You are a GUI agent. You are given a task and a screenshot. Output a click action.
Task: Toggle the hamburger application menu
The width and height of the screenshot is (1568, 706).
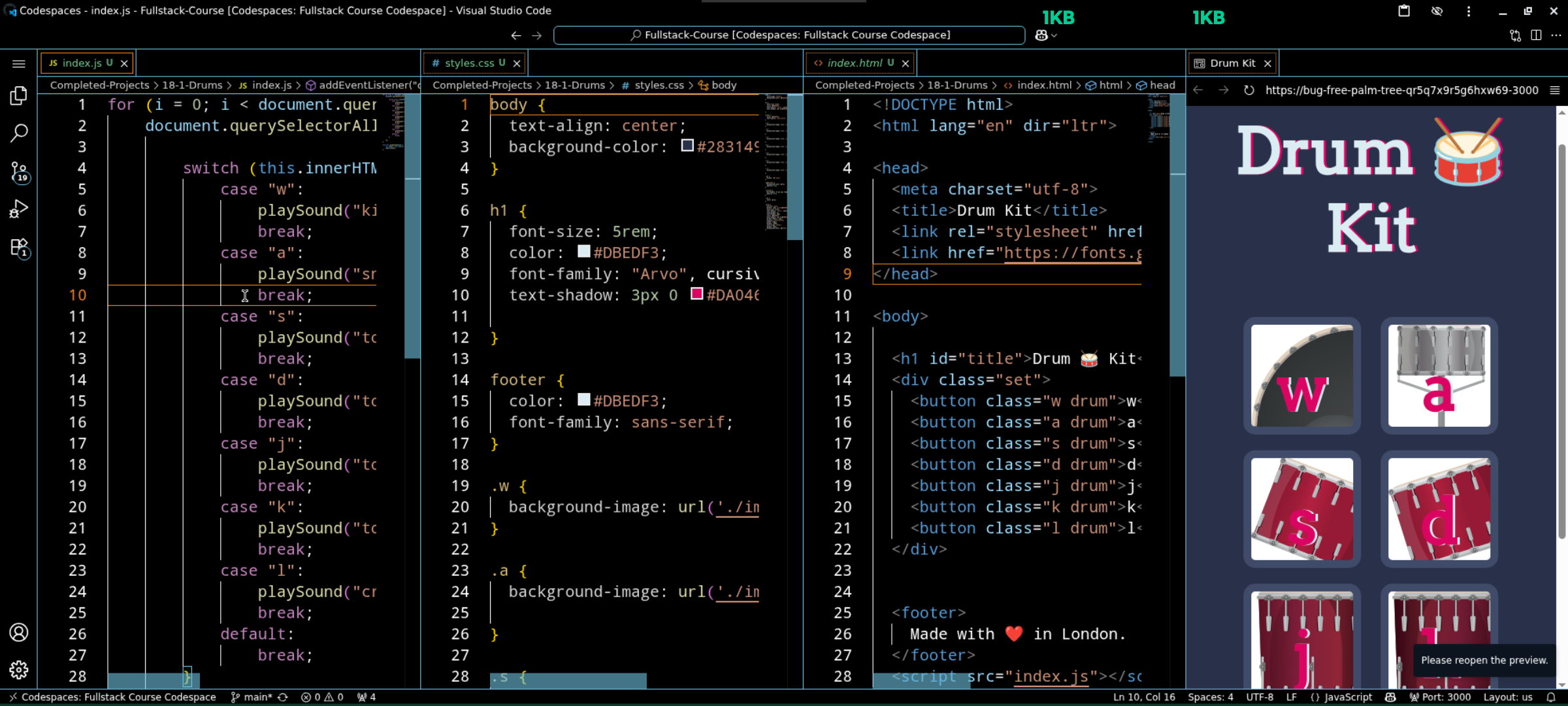pos(18,63)
